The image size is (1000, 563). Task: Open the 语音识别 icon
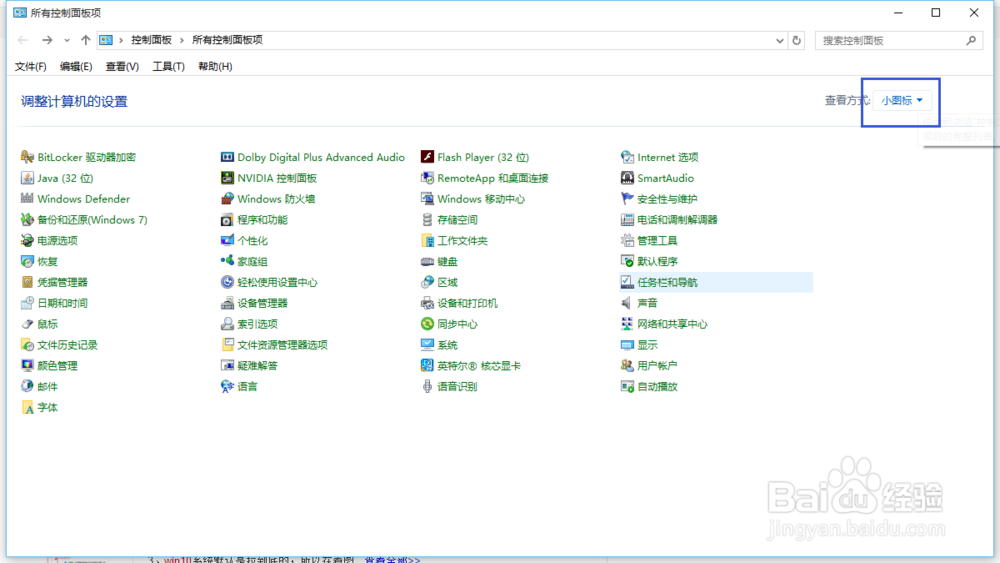427,386
